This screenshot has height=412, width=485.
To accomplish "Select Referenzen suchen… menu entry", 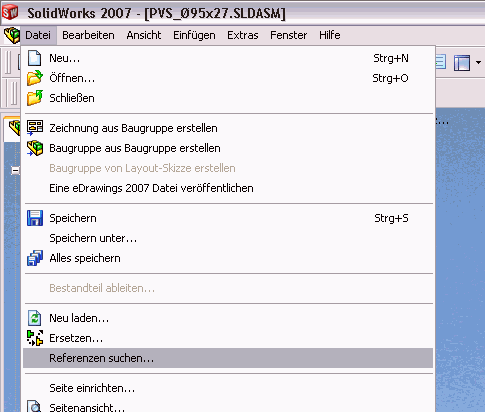I will pyautogui.click(x=228, y=358).
